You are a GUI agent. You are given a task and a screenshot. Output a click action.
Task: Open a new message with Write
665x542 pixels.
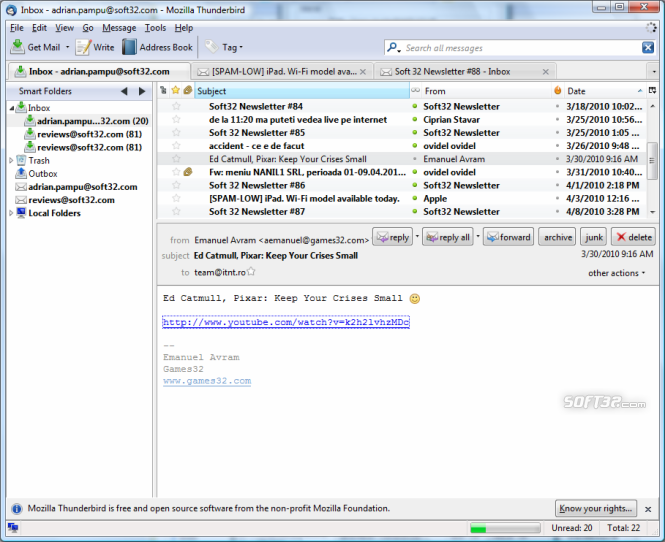pyautogui.click(x=82, y=47)
